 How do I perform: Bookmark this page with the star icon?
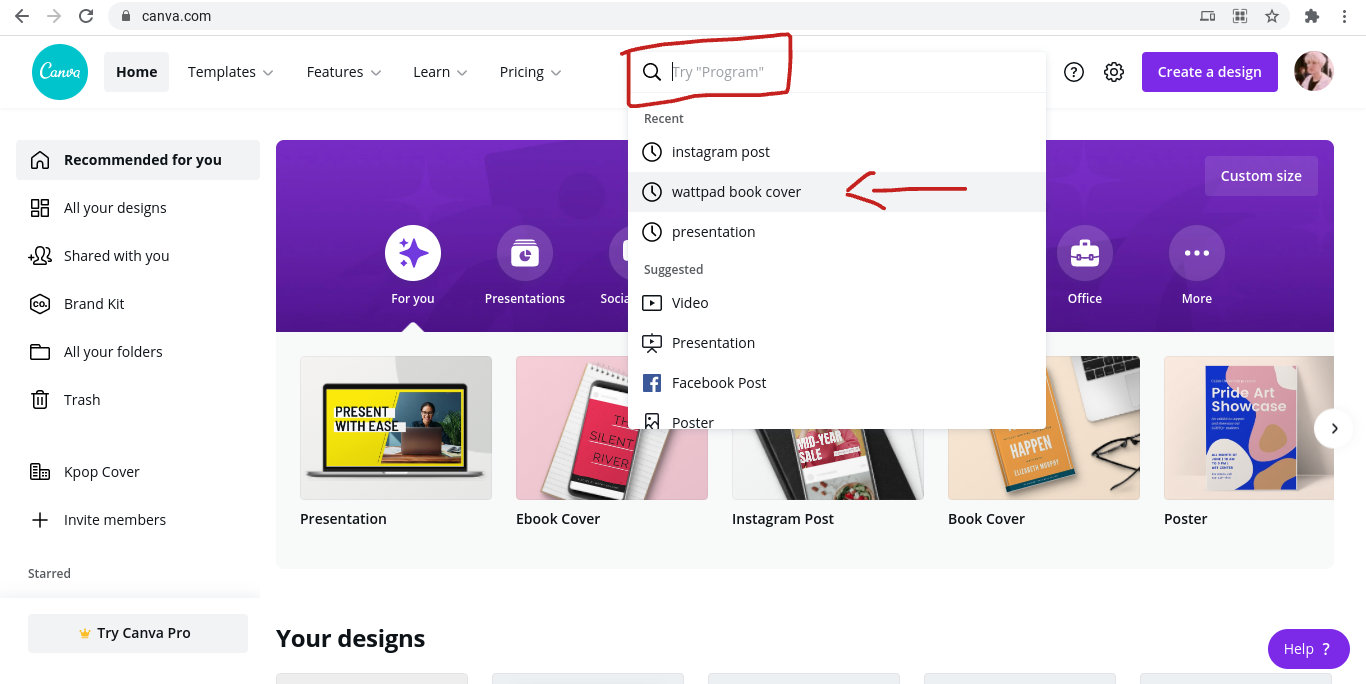[x=1272, y=16]
